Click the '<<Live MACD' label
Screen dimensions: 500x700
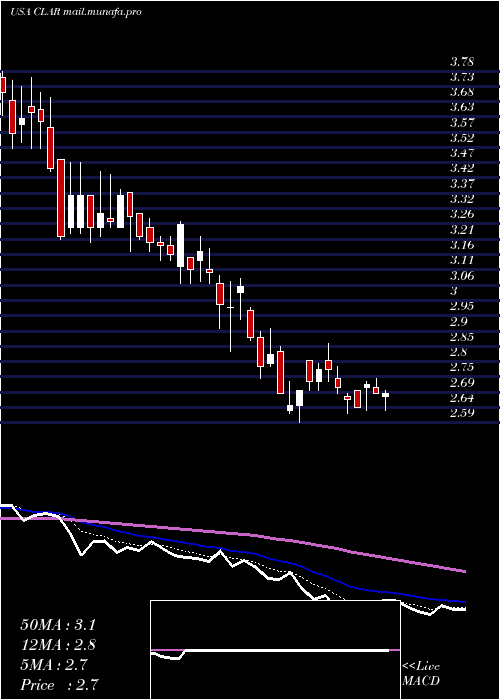(x=421, y=674)
